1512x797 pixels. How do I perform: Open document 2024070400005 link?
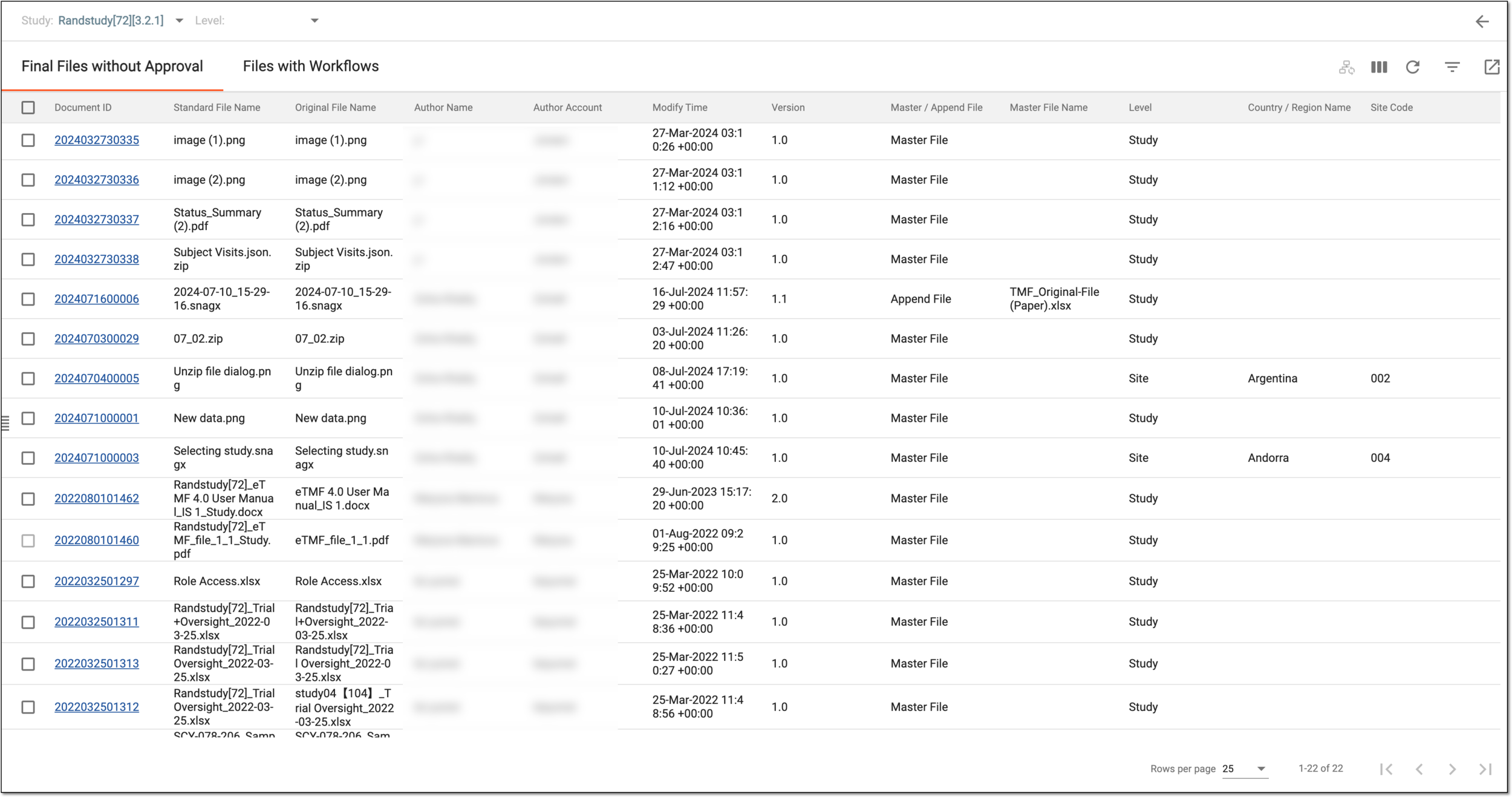point(97,379)
